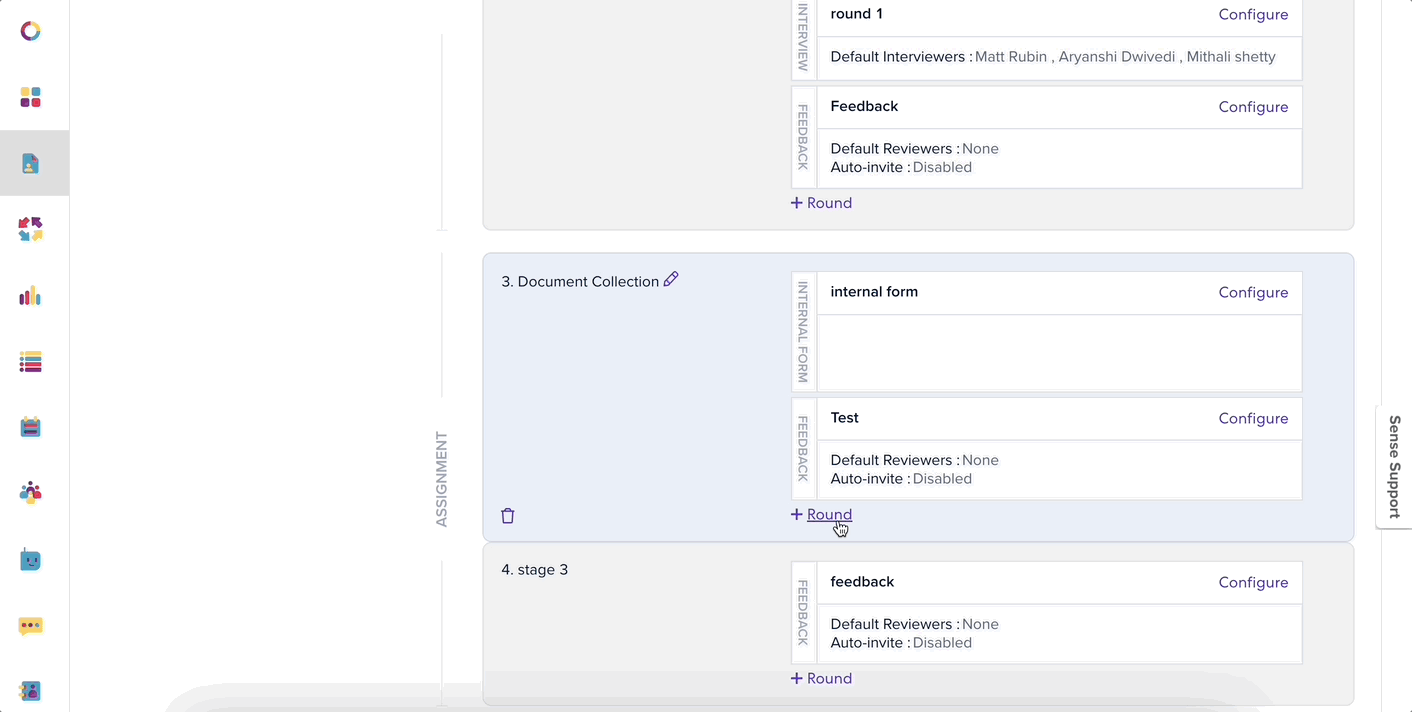This screenshot has width=1412, height=712.
Task: Click Configure for the internal form
Action: 1253,292
